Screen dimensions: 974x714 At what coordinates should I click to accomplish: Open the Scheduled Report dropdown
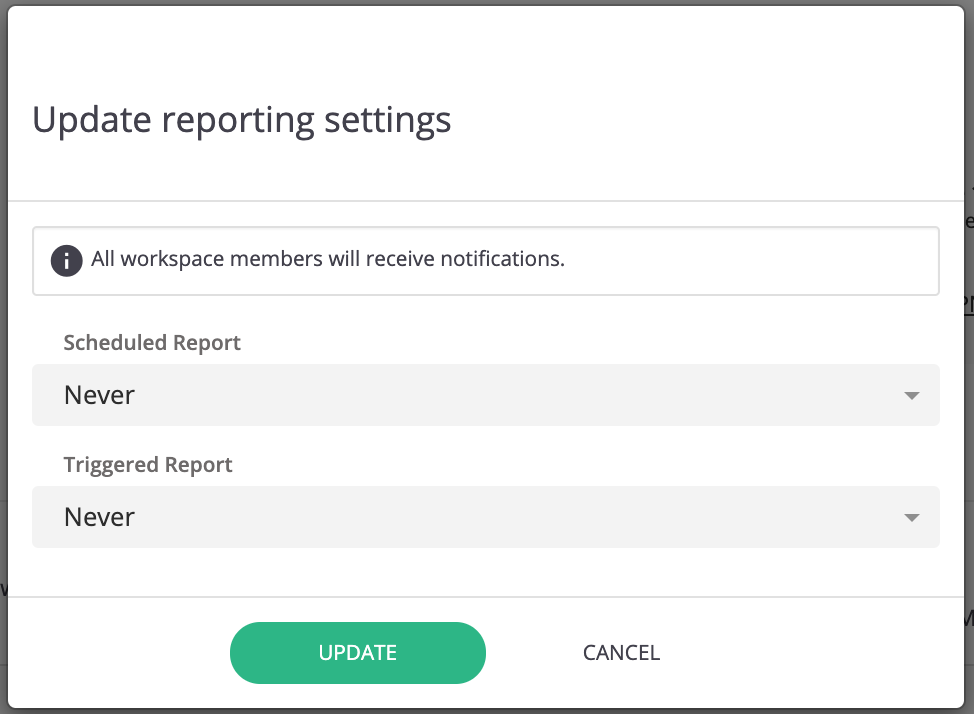pos(486,395)
